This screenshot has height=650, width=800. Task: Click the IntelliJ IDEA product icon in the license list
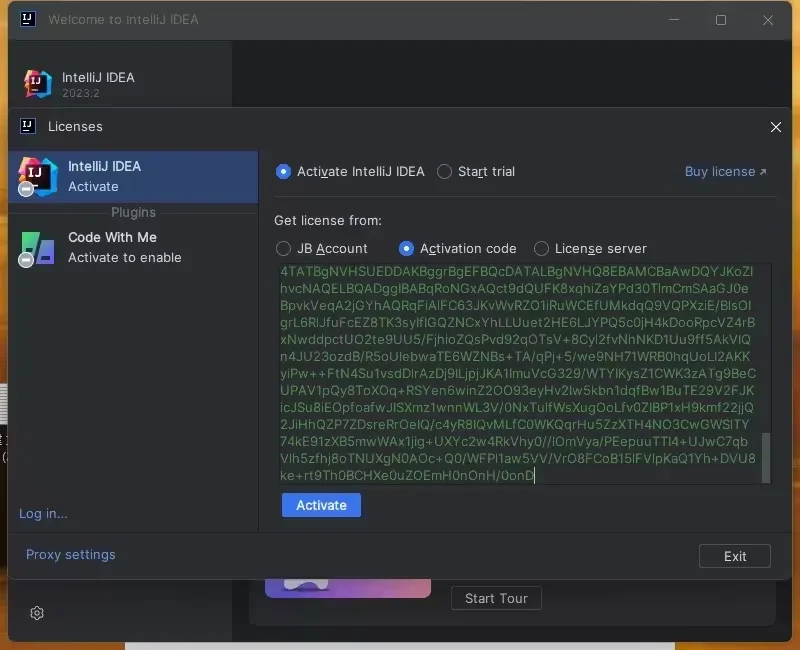click(x=37, y=177)
